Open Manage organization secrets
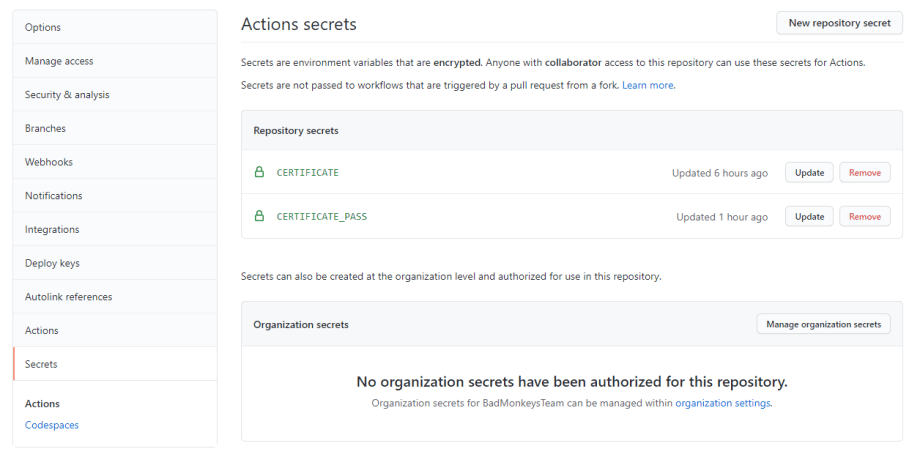The image size is (920, 457). click(x=823, y=324)
